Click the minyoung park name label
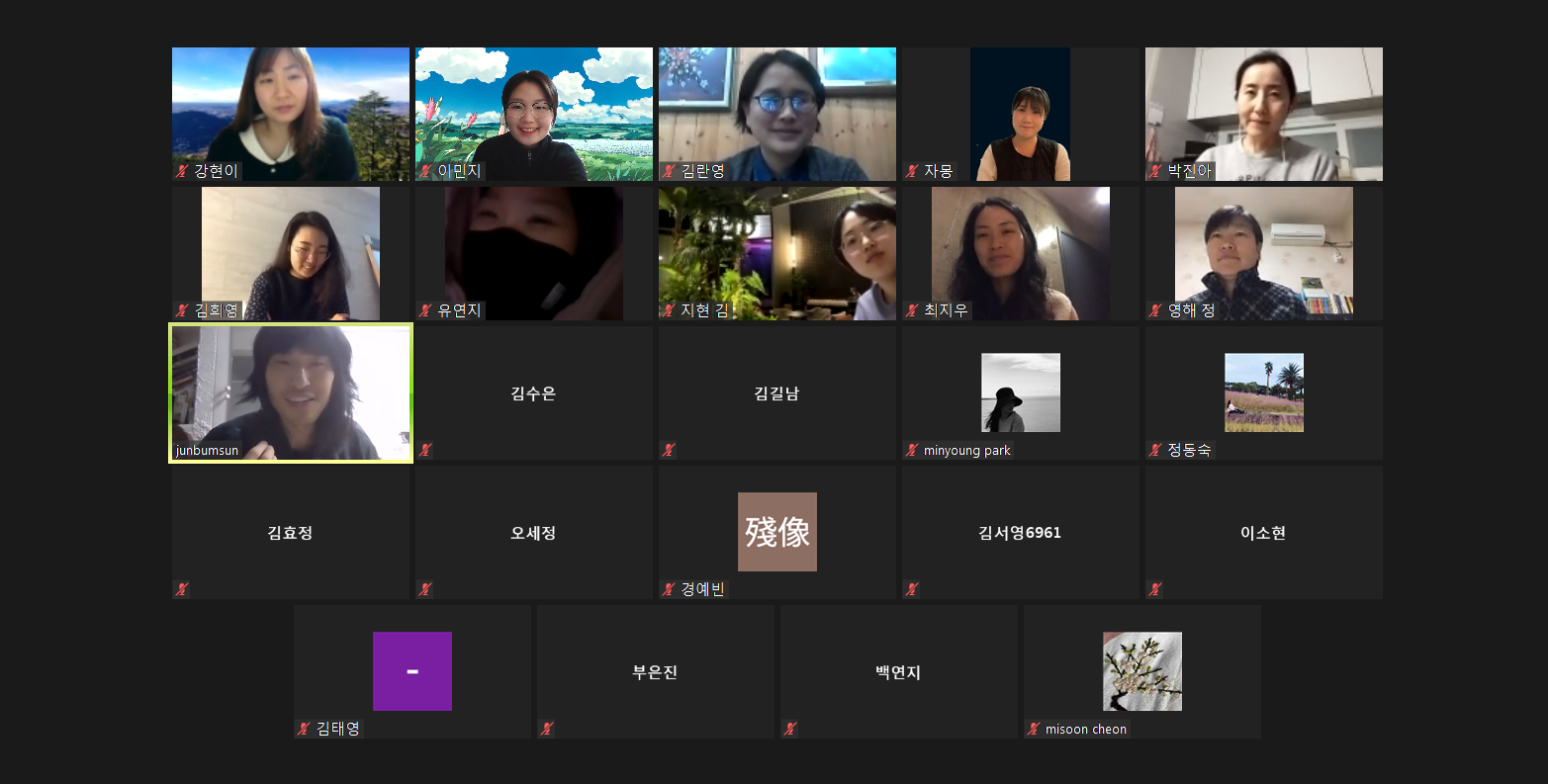Screen dimensions: 1548x784 (x=967, y=451)
